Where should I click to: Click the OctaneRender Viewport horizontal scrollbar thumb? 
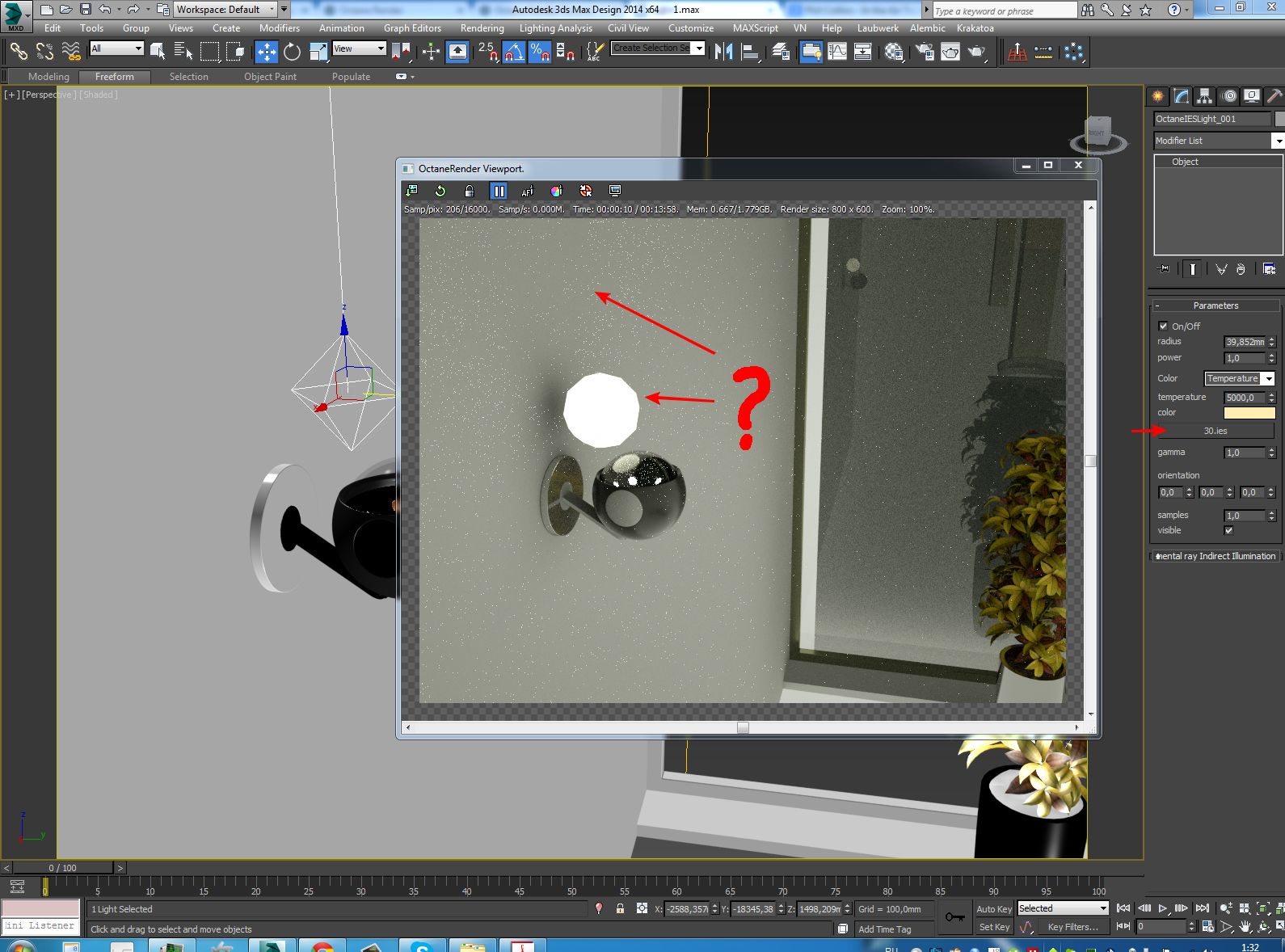(743, 727)
